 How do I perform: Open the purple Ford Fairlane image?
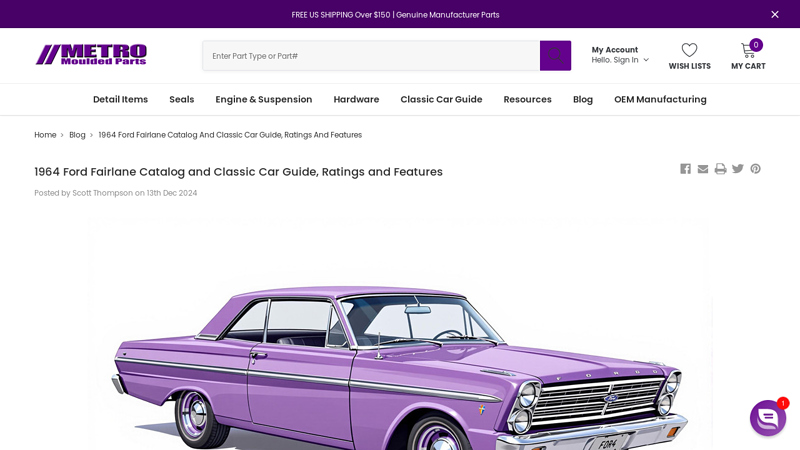pos(400,334)
